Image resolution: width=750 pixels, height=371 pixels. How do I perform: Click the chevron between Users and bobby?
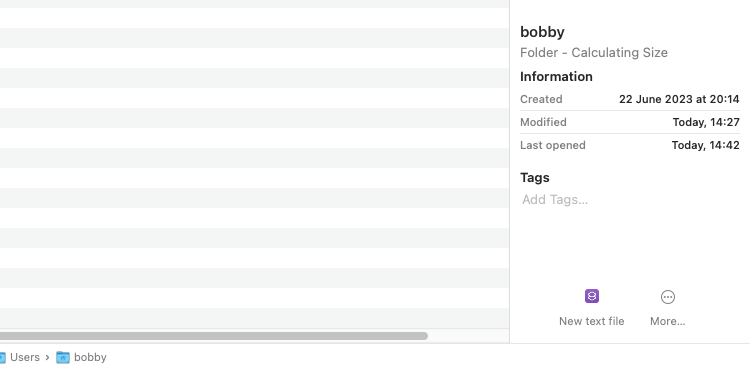pos(47,357)
